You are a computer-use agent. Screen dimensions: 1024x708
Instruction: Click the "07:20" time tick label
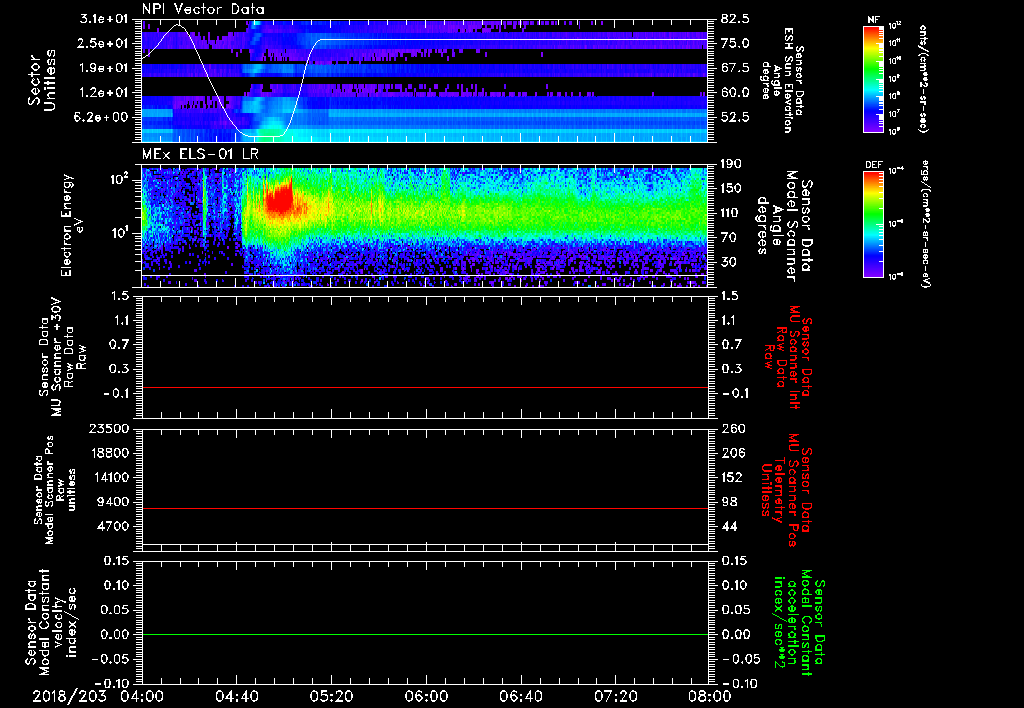(x=615, y=696)
